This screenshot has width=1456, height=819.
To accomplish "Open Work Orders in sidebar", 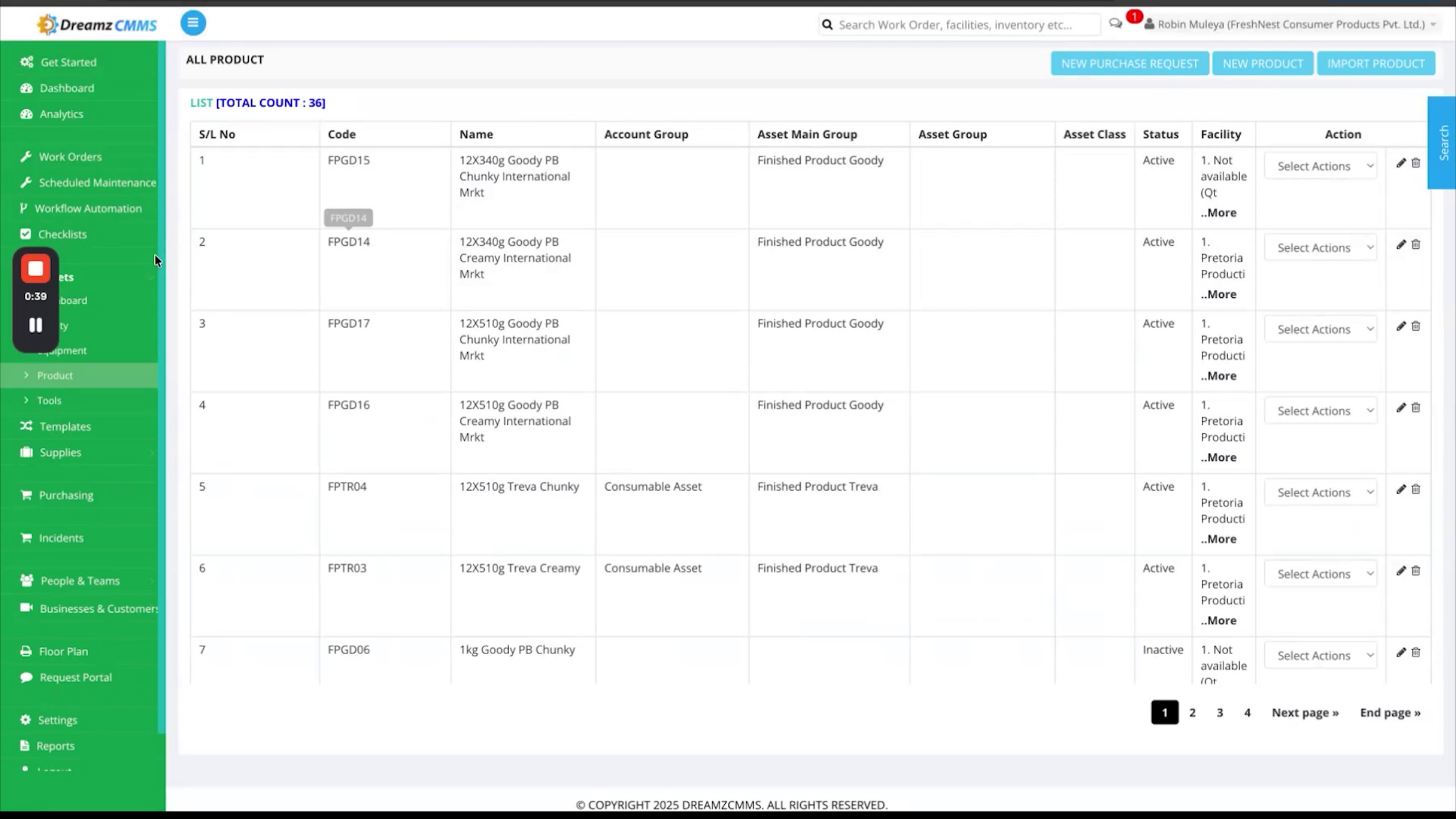I will click(x=70, y=157).
